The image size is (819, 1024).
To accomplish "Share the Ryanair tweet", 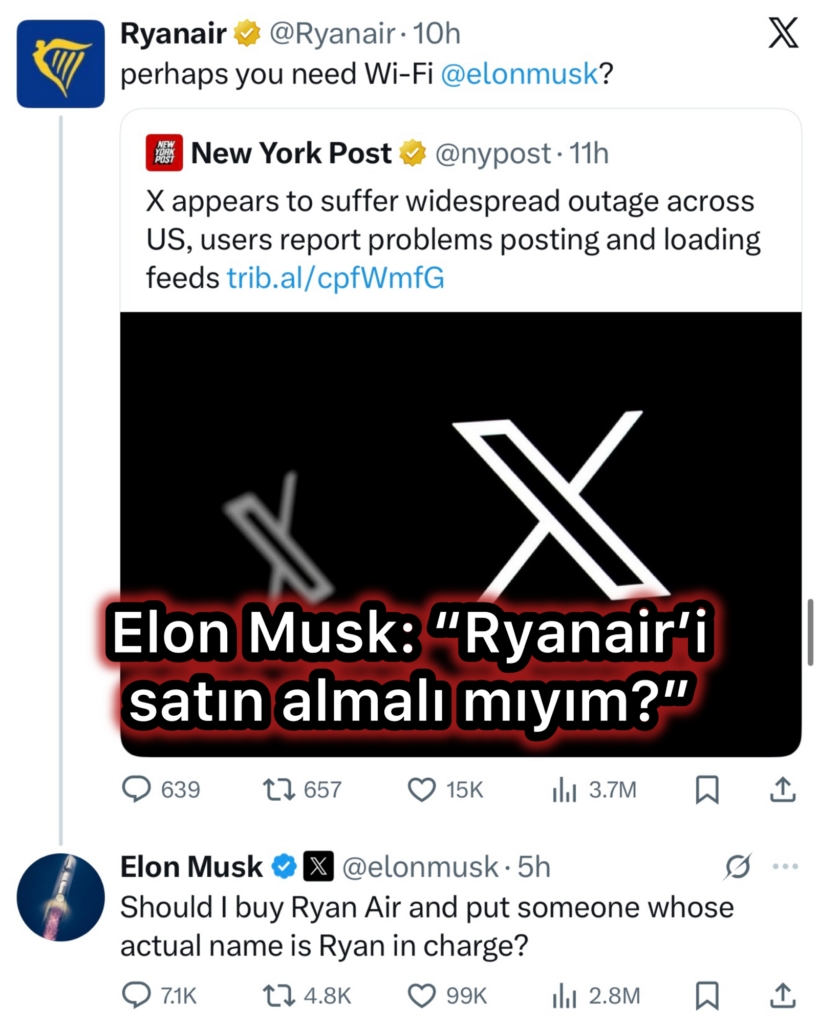I will (784, 790).
